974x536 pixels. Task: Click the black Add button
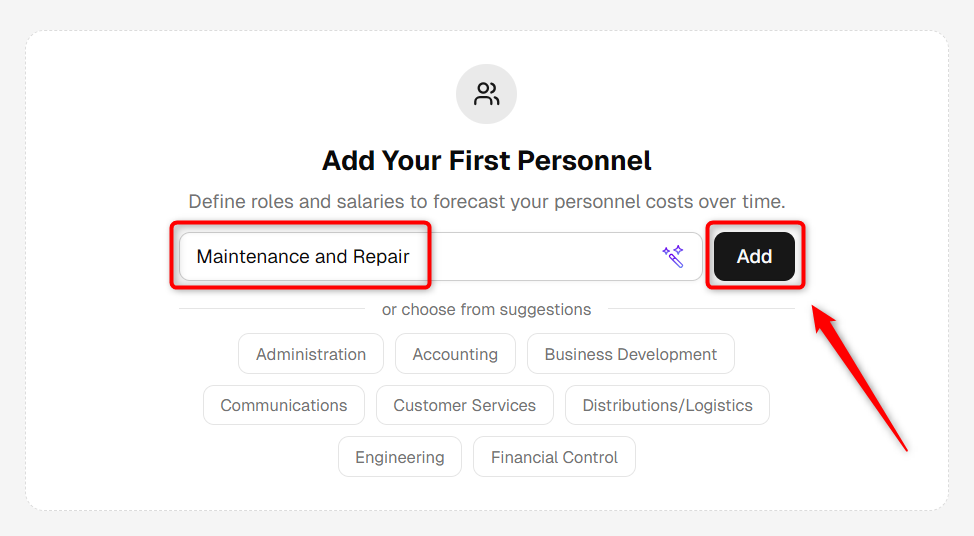(754, 257)
